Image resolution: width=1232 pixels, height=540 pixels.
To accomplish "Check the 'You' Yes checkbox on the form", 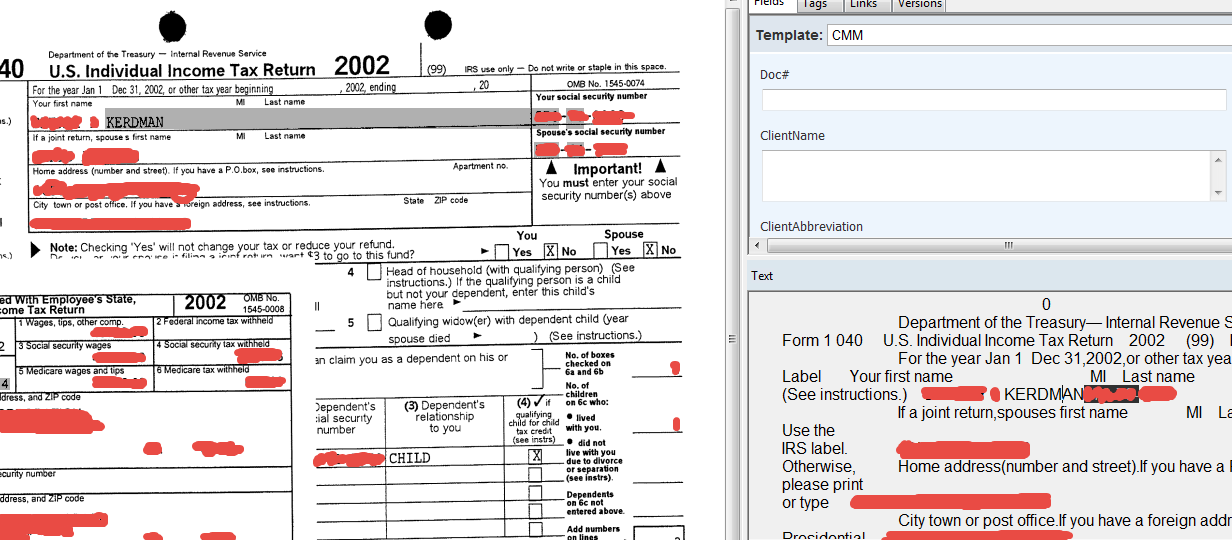I will (502, 250).
